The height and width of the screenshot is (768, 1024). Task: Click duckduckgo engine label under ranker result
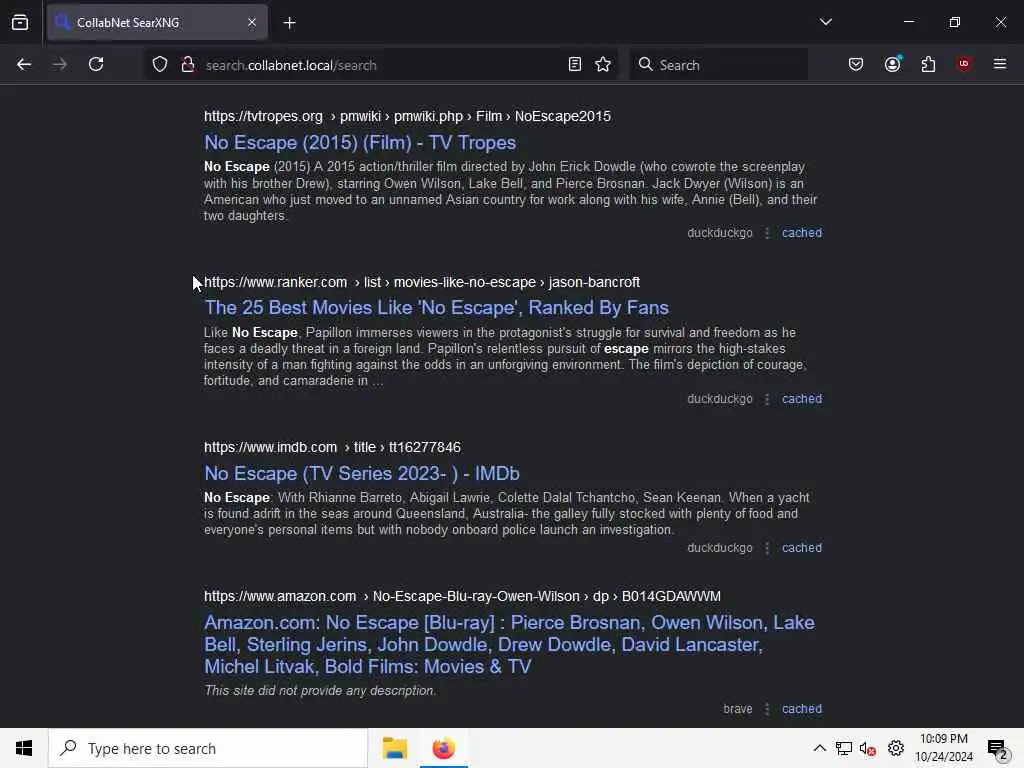pos(720,398)
